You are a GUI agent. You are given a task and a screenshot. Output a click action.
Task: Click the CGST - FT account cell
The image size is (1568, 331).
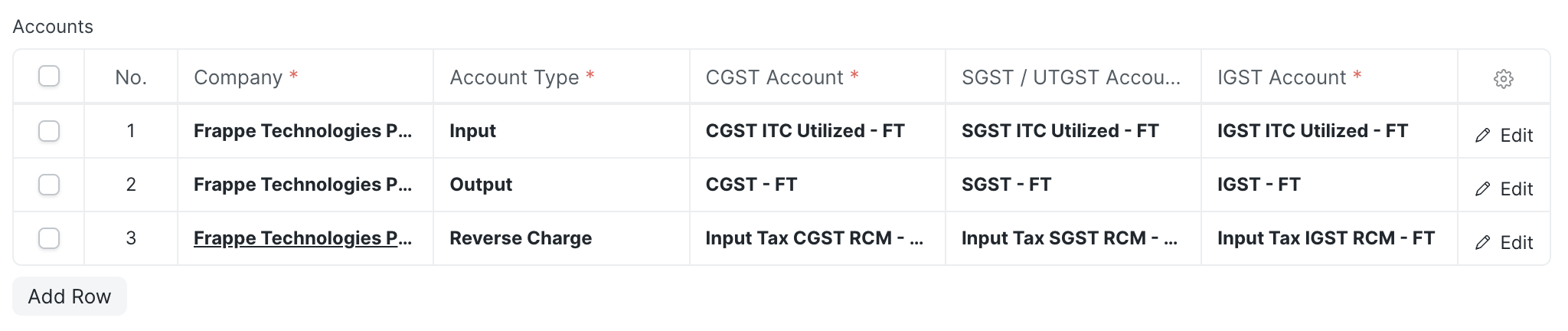click(x=817, y=185)
